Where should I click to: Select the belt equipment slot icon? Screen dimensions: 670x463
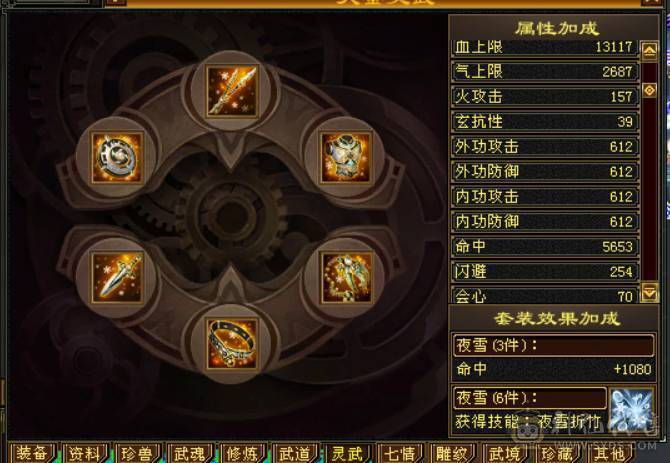pos(232,344)
